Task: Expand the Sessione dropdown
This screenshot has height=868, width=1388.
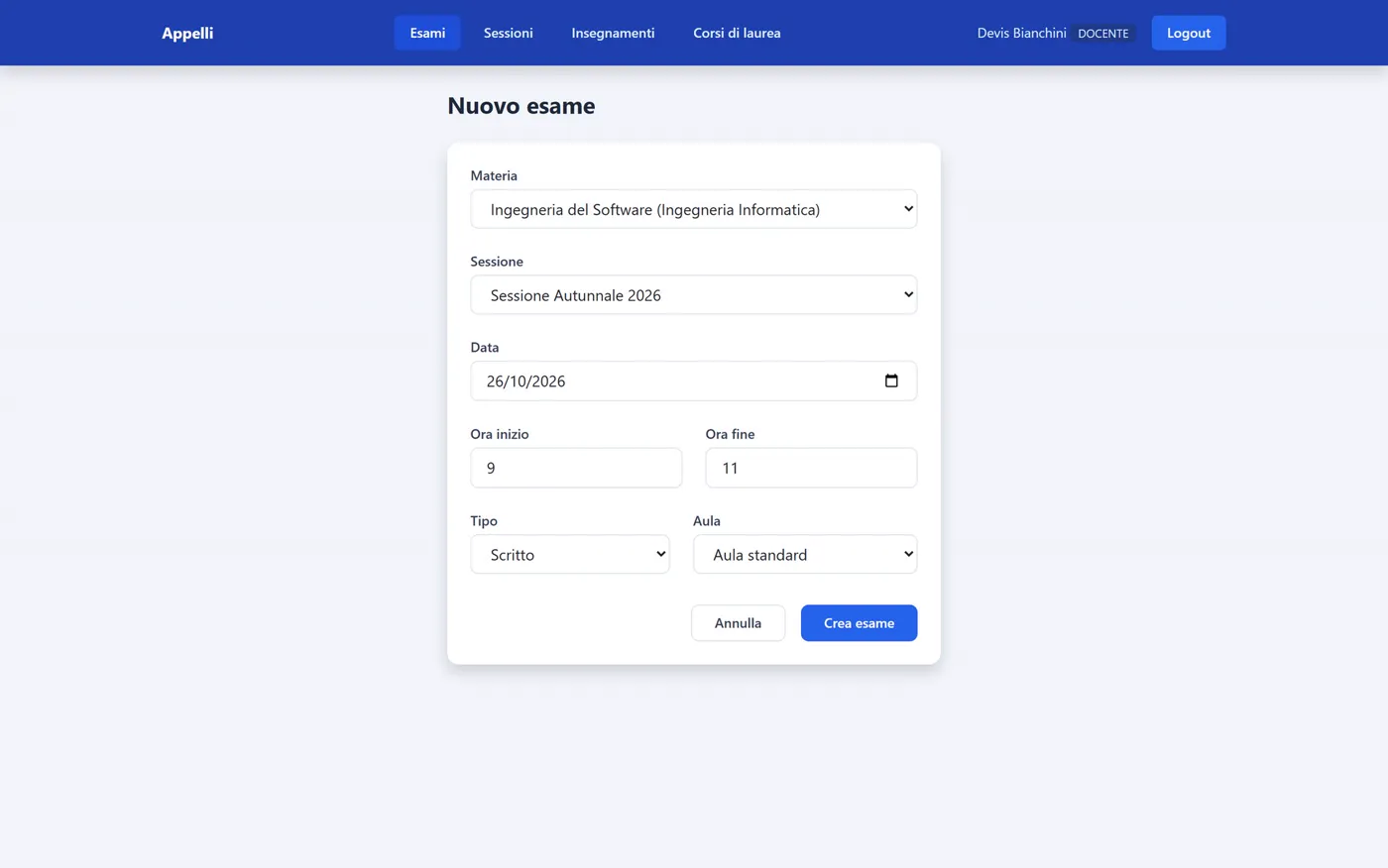Action: pyautogui.click(x=694, y=295)
